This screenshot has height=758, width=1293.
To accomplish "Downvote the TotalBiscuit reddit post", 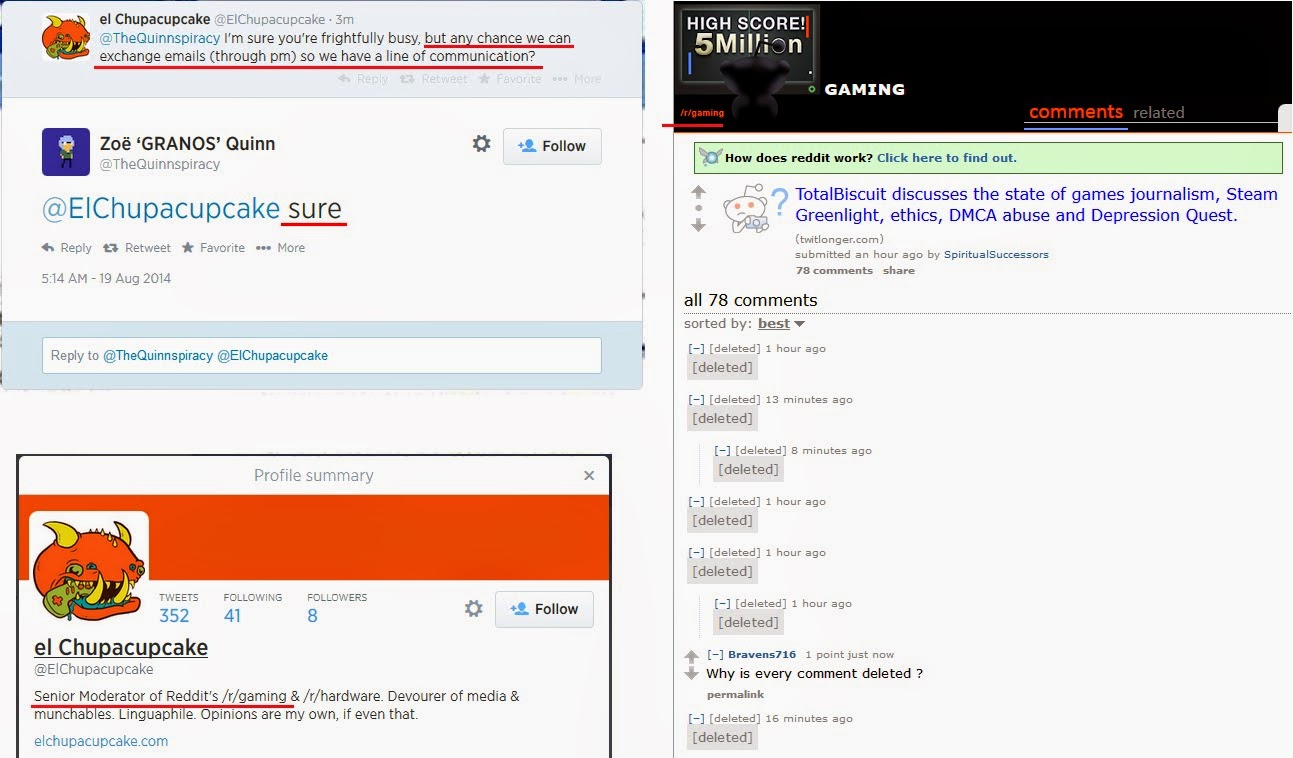I will point(698,225).
